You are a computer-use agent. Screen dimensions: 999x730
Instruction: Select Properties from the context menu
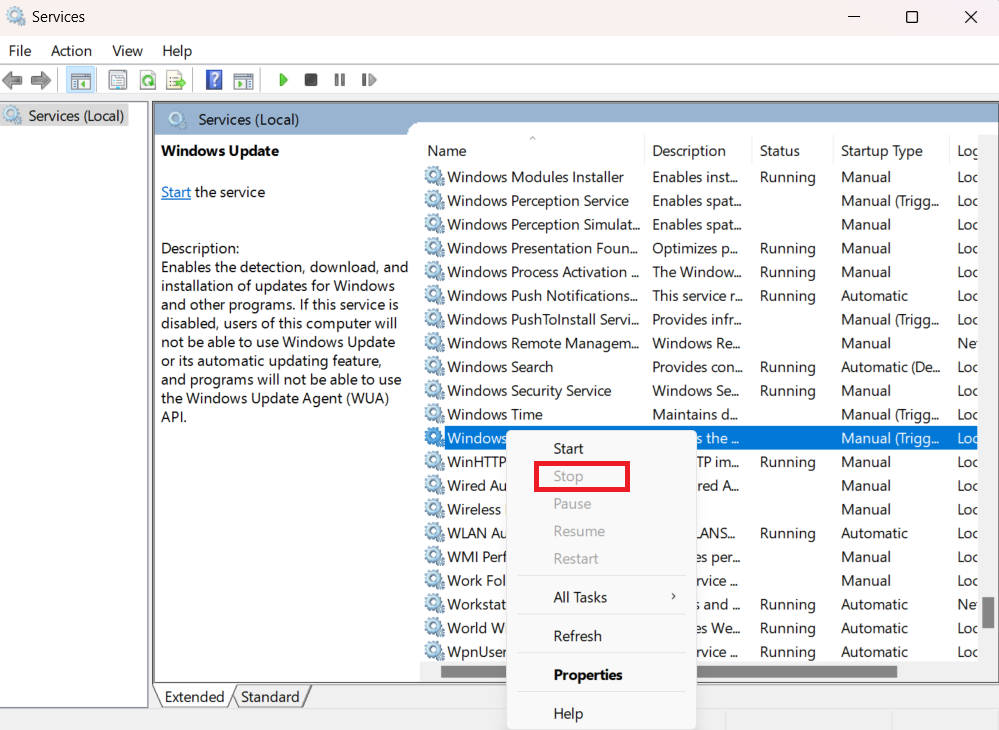tap(588, 675)
